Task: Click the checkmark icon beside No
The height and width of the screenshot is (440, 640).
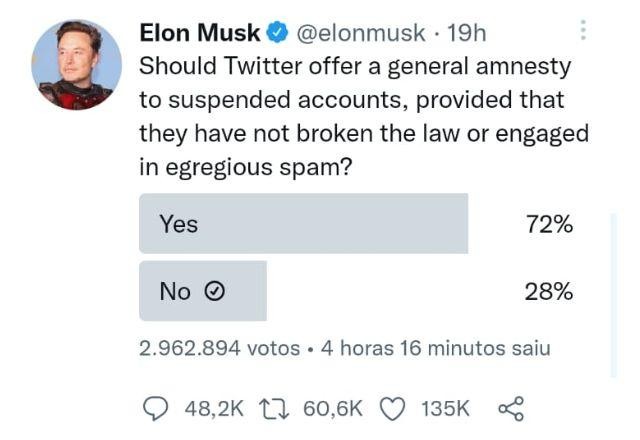Action: point(213,291)
